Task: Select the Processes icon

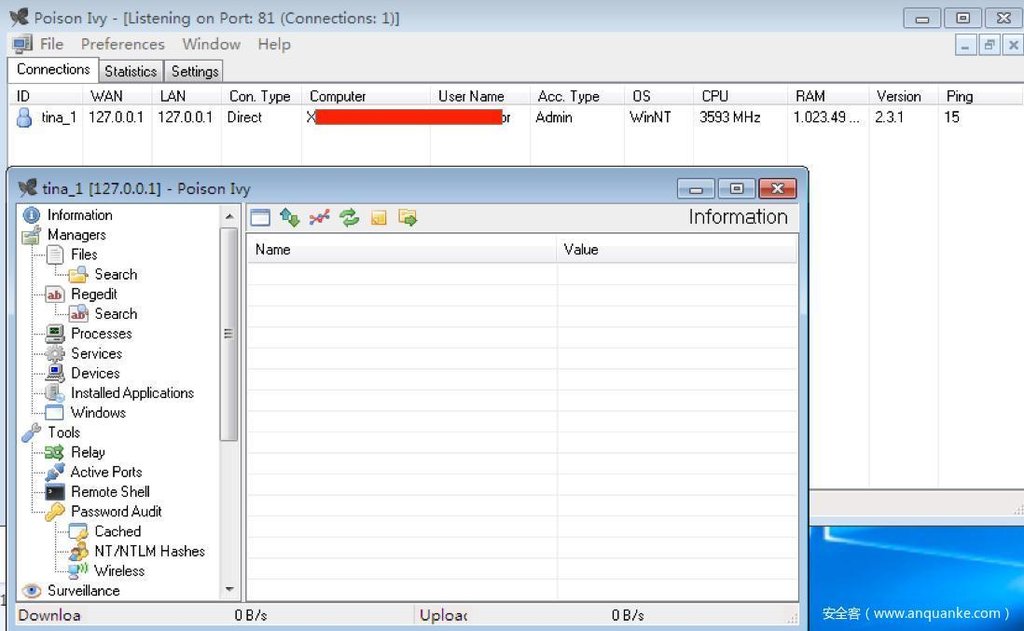Action: 56,334
